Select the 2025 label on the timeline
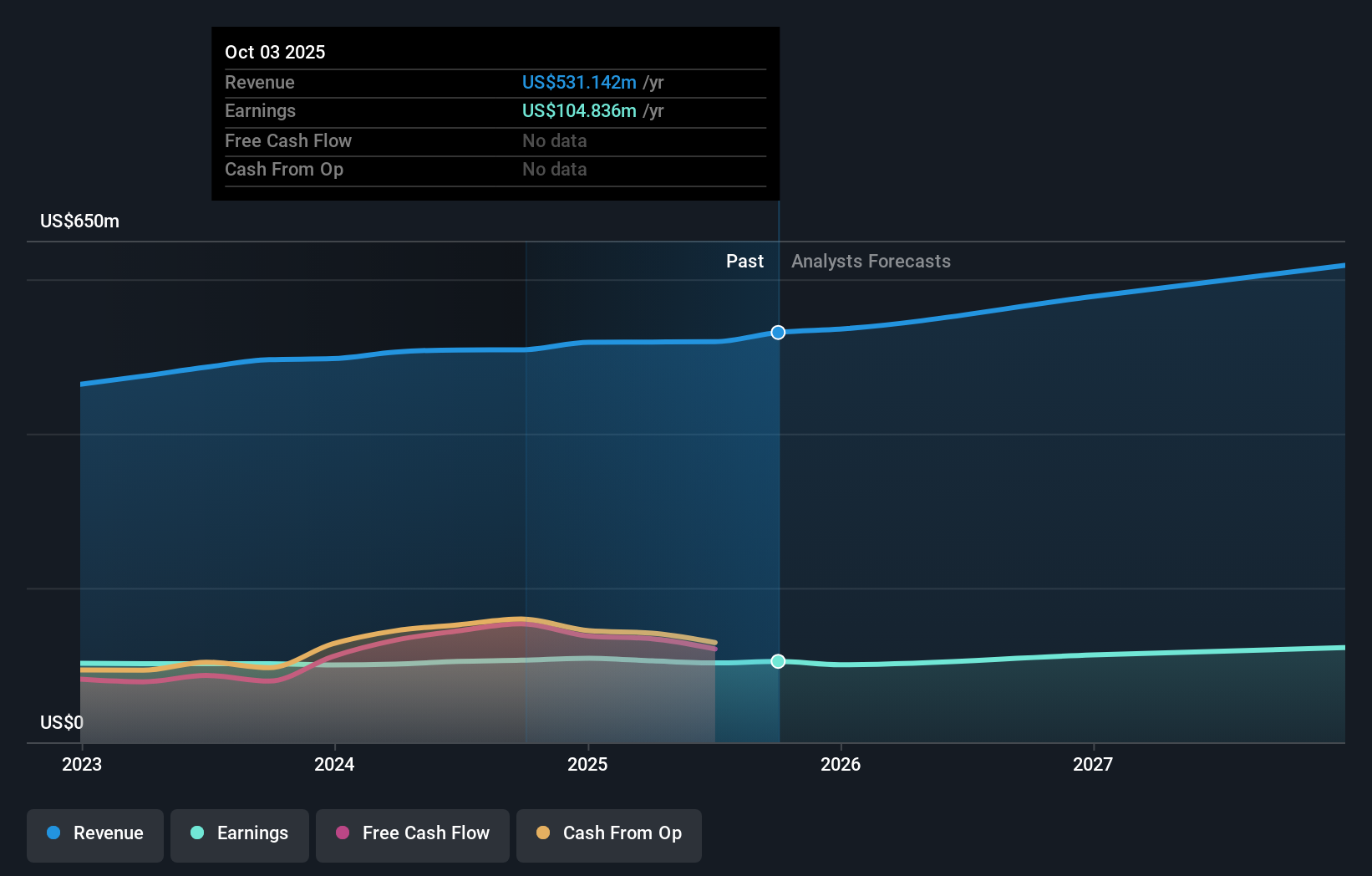Screen dimensions: 1372x876 pos(588,764)
